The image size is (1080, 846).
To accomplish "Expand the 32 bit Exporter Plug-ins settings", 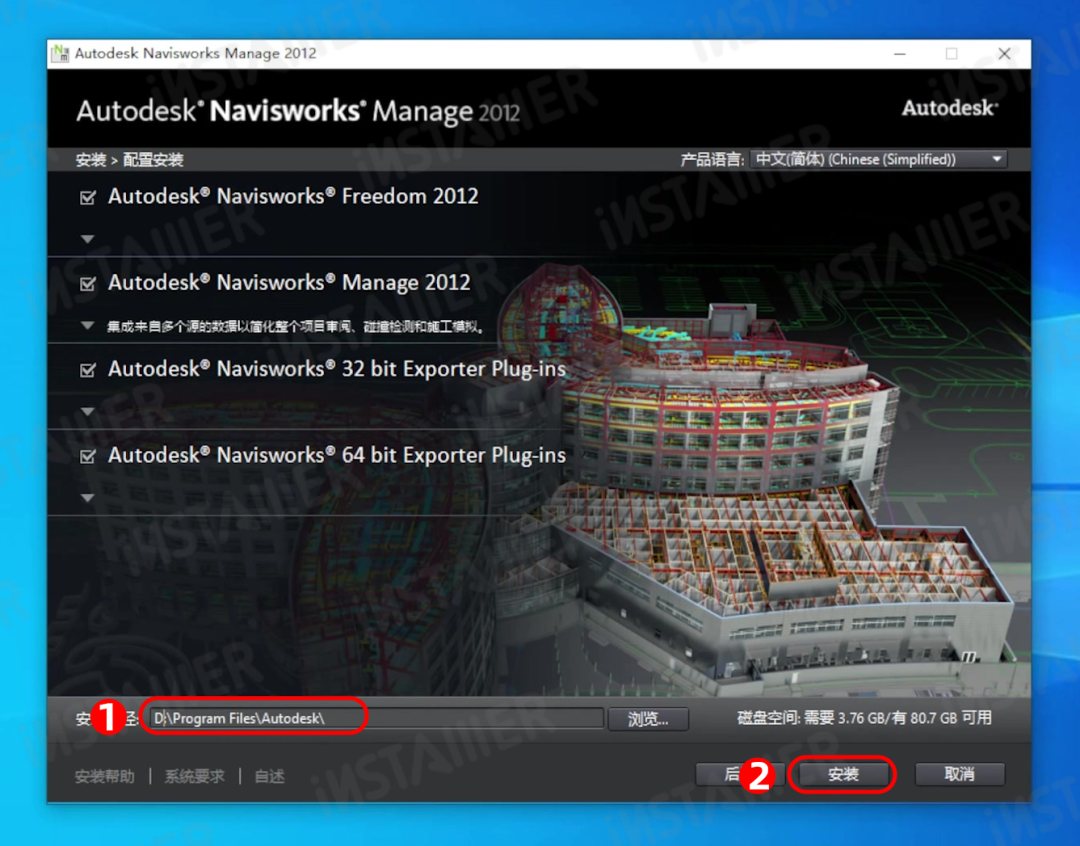I will (87, 411).
